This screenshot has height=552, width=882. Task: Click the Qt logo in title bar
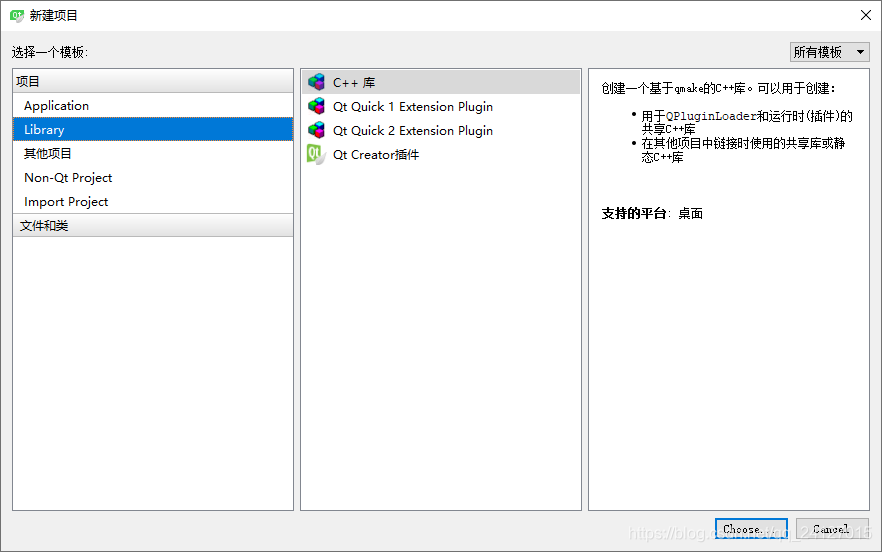point(17,15)
